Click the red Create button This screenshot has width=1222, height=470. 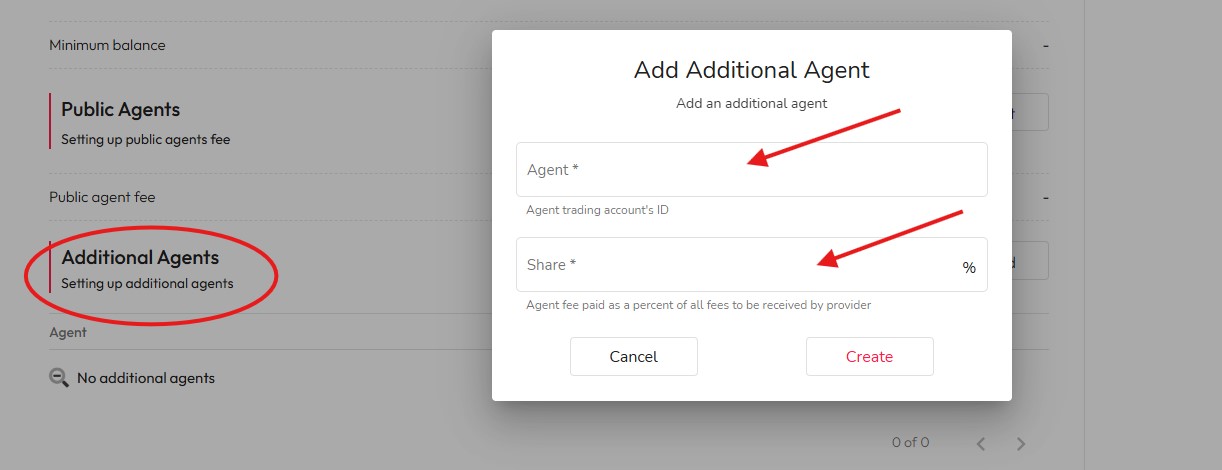point(869,356)
